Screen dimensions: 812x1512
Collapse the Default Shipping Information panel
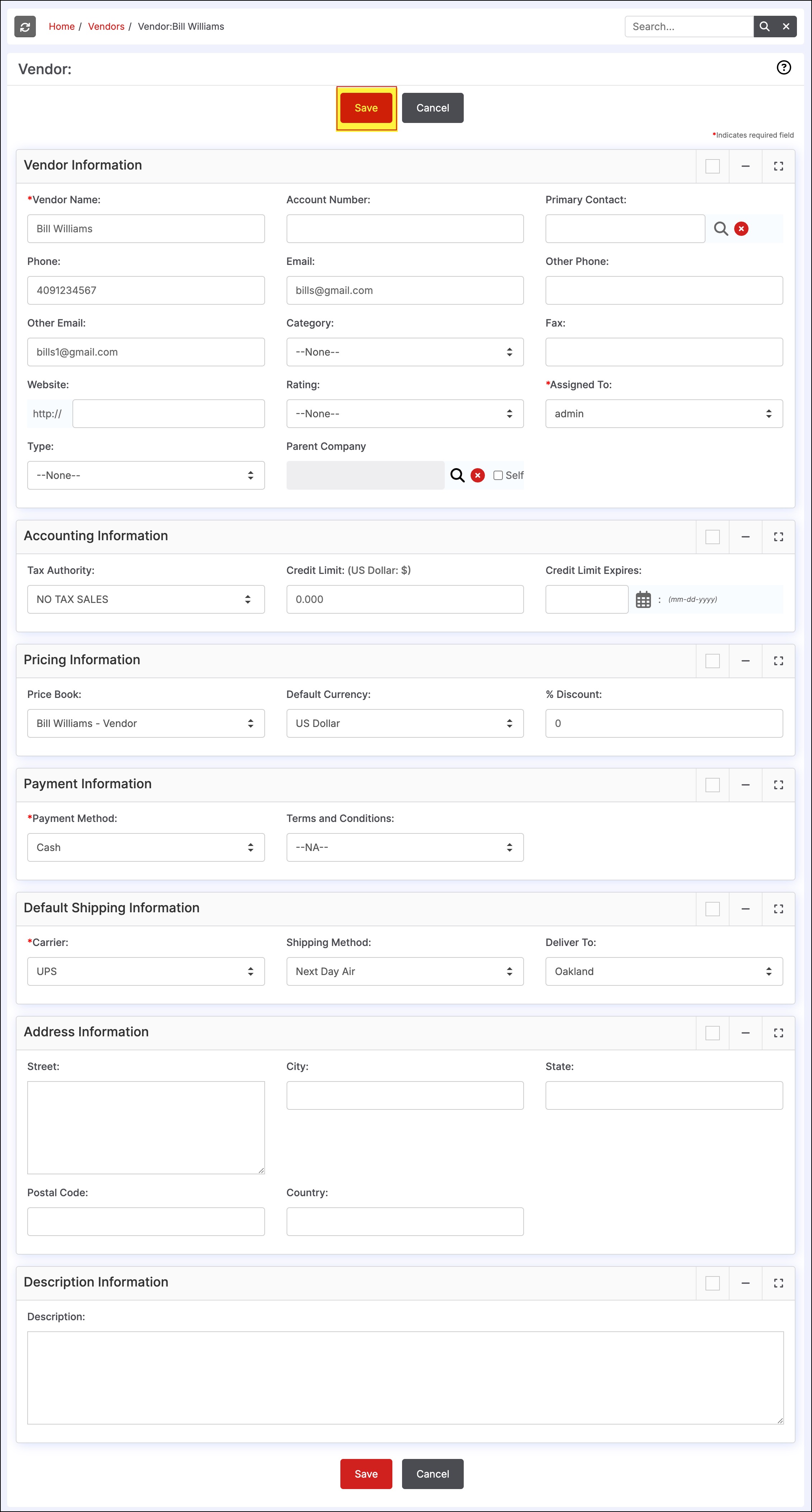pos(745,909)
